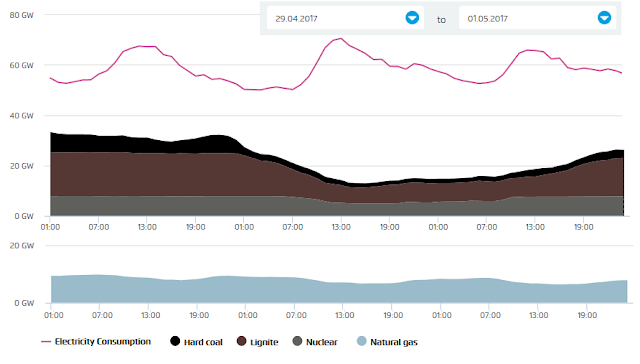The width and height of the screenshot is (640, 364).
Task: Select the Hard coal legend label
Action: 203,342
